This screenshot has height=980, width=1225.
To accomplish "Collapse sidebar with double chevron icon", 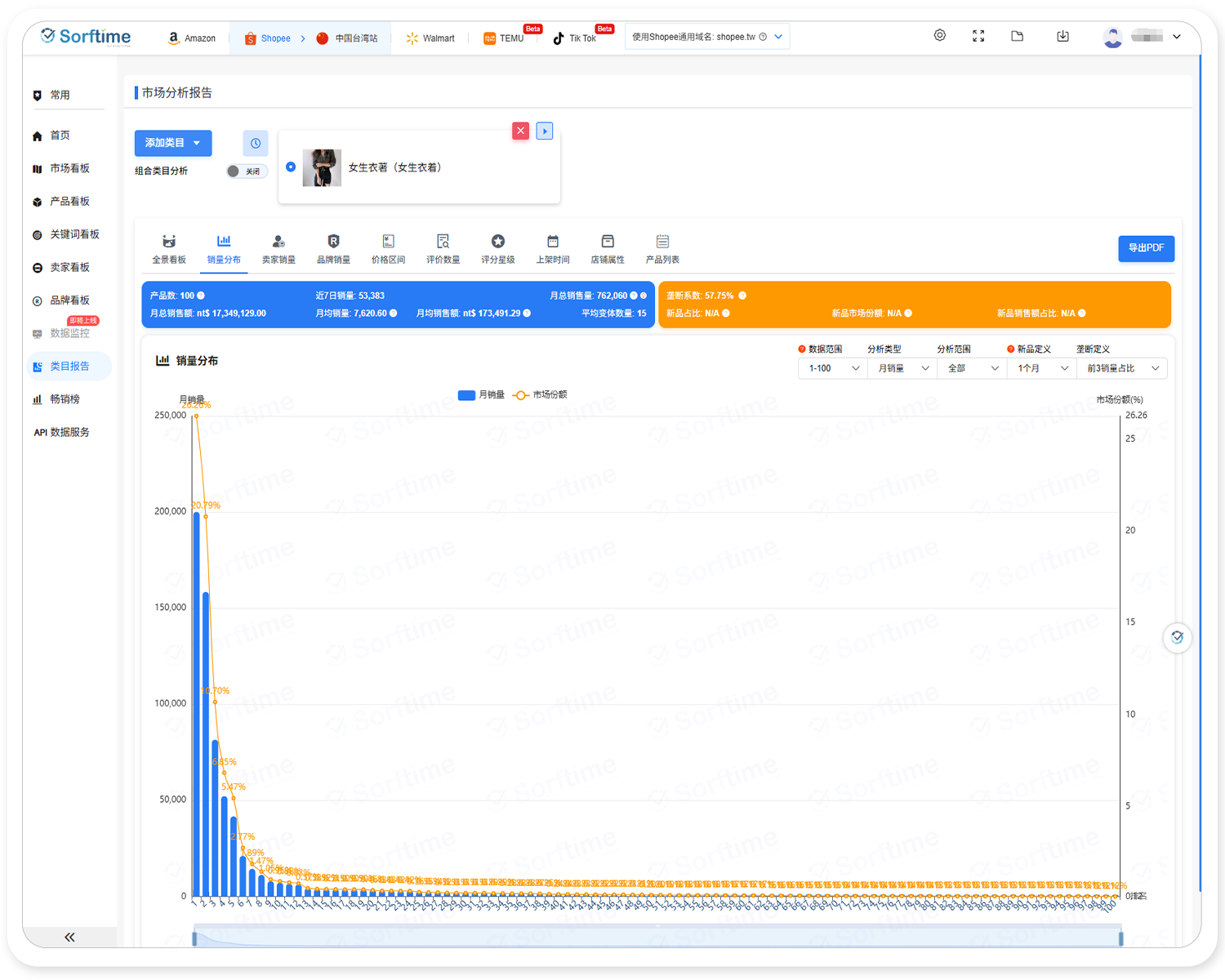I will pyautogui.click(x=69, y=937).
